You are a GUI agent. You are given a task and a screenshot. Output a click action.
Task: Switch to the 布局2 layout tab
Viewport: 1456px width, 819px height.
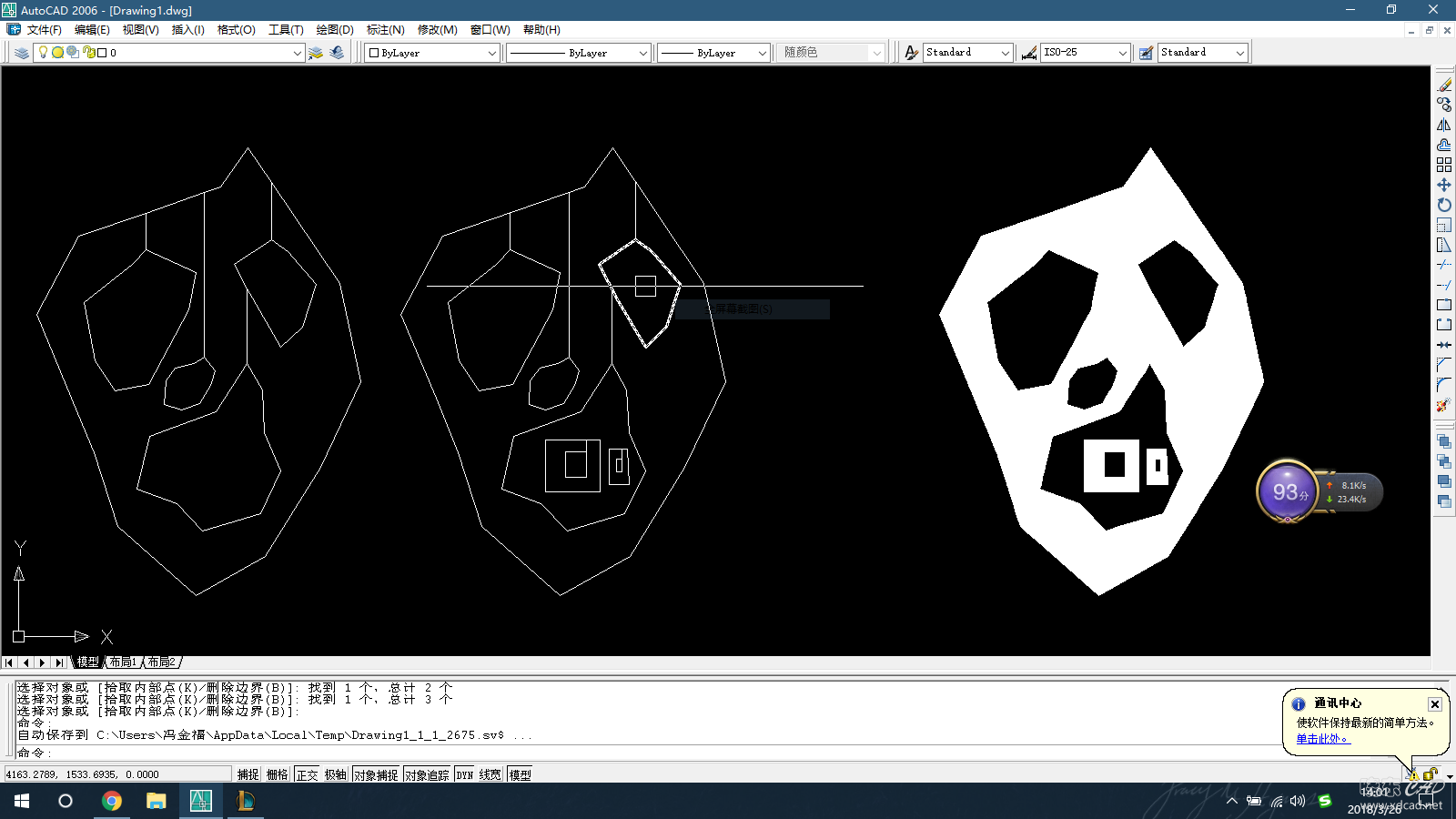point(161,662)
